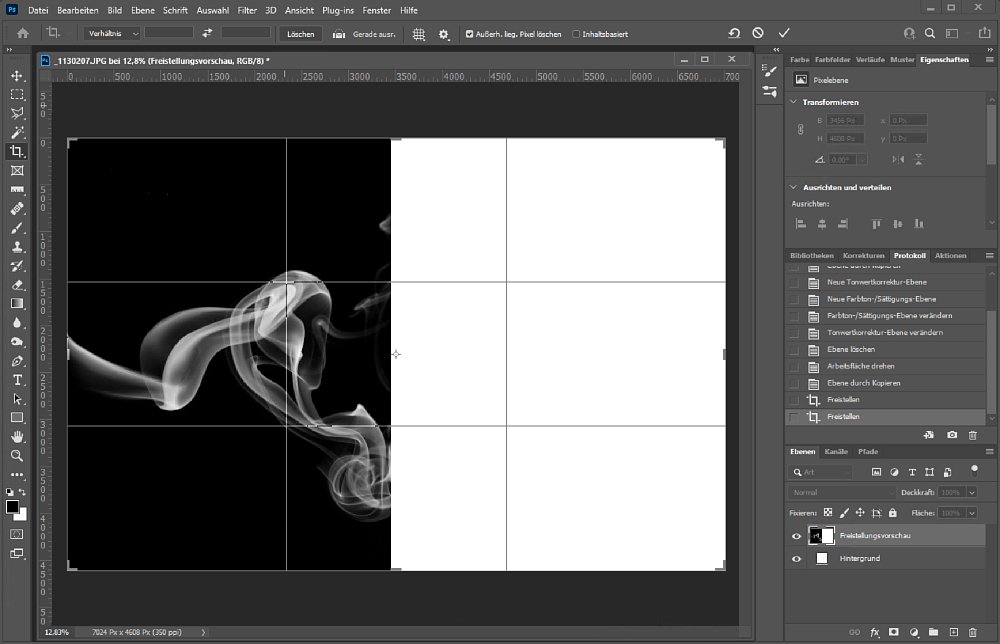Viewport: 1000px width, 644px height.
Task: Select the Crop tool in the toolbox
Action: click(17, 152)
